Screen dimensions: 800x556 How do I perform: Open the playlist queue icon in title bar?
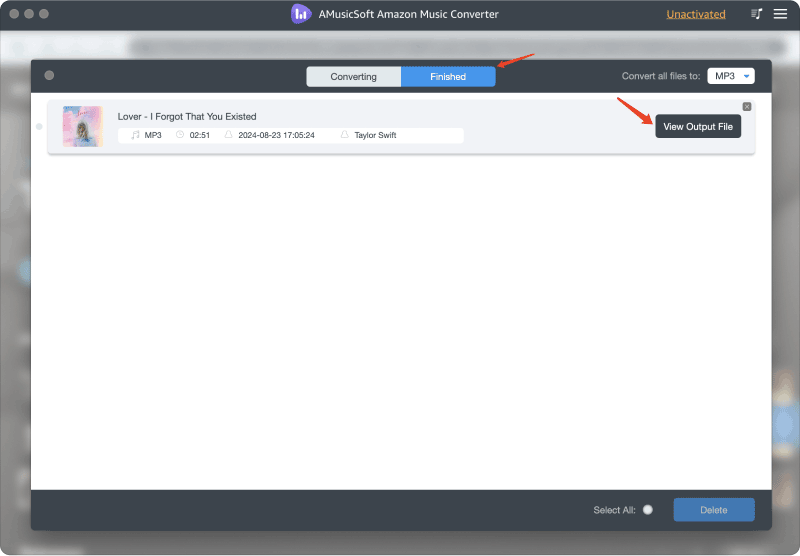tap(757, 14)
